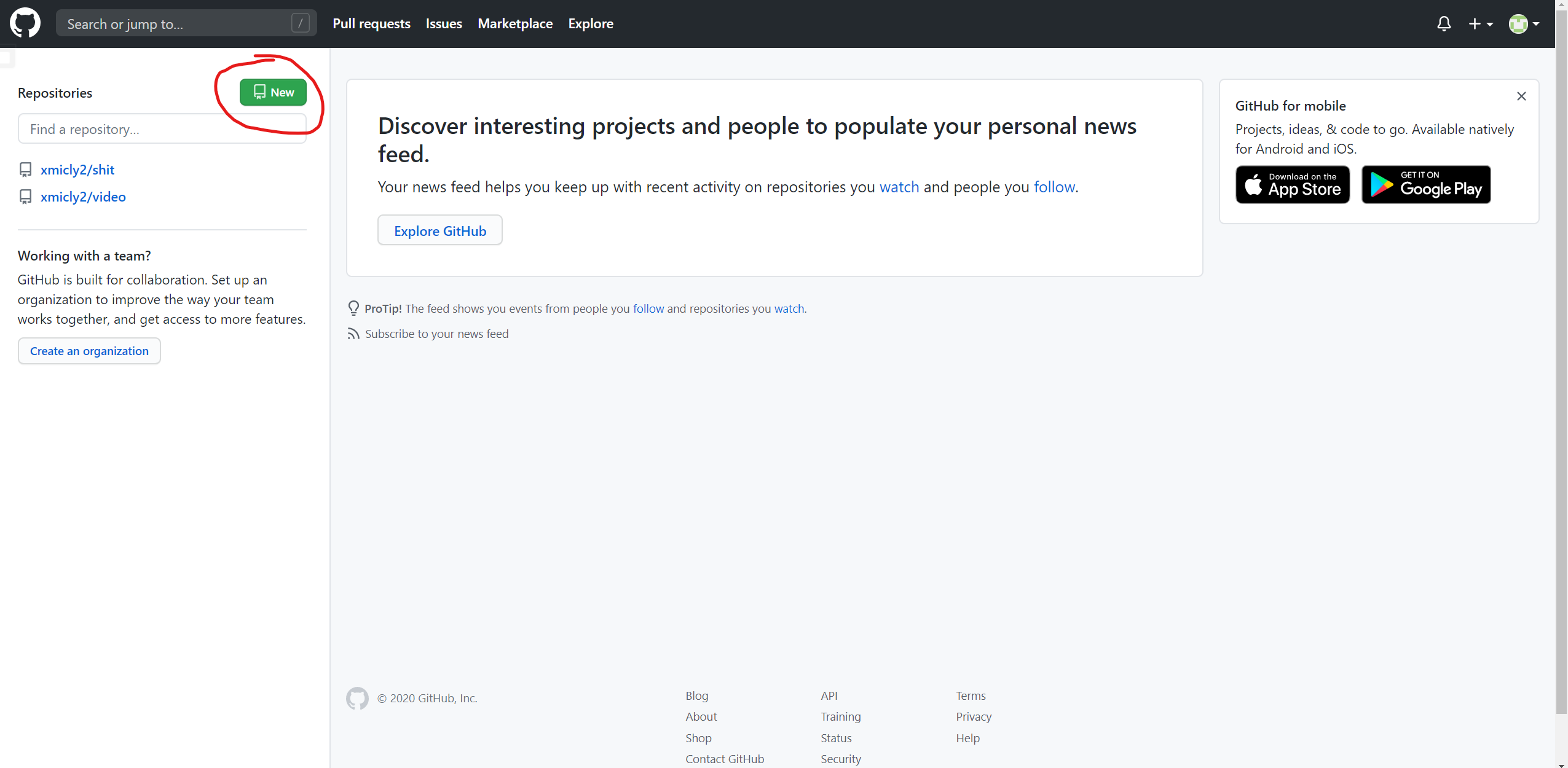1568x768 pixels.
Task: Dismiss the GitHub for mobile card
Action: click(1521, 96)
